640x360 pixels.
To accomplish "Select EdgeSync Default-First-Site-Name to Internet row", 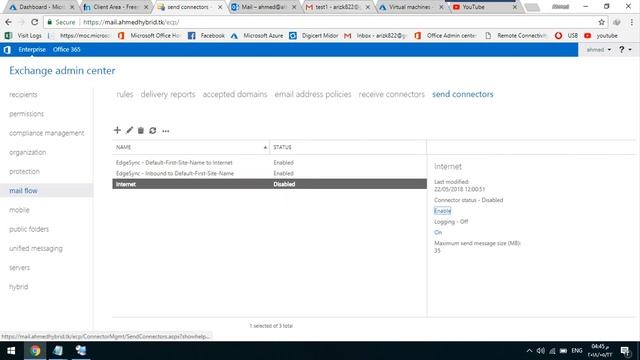I will (x=269, y=162).
